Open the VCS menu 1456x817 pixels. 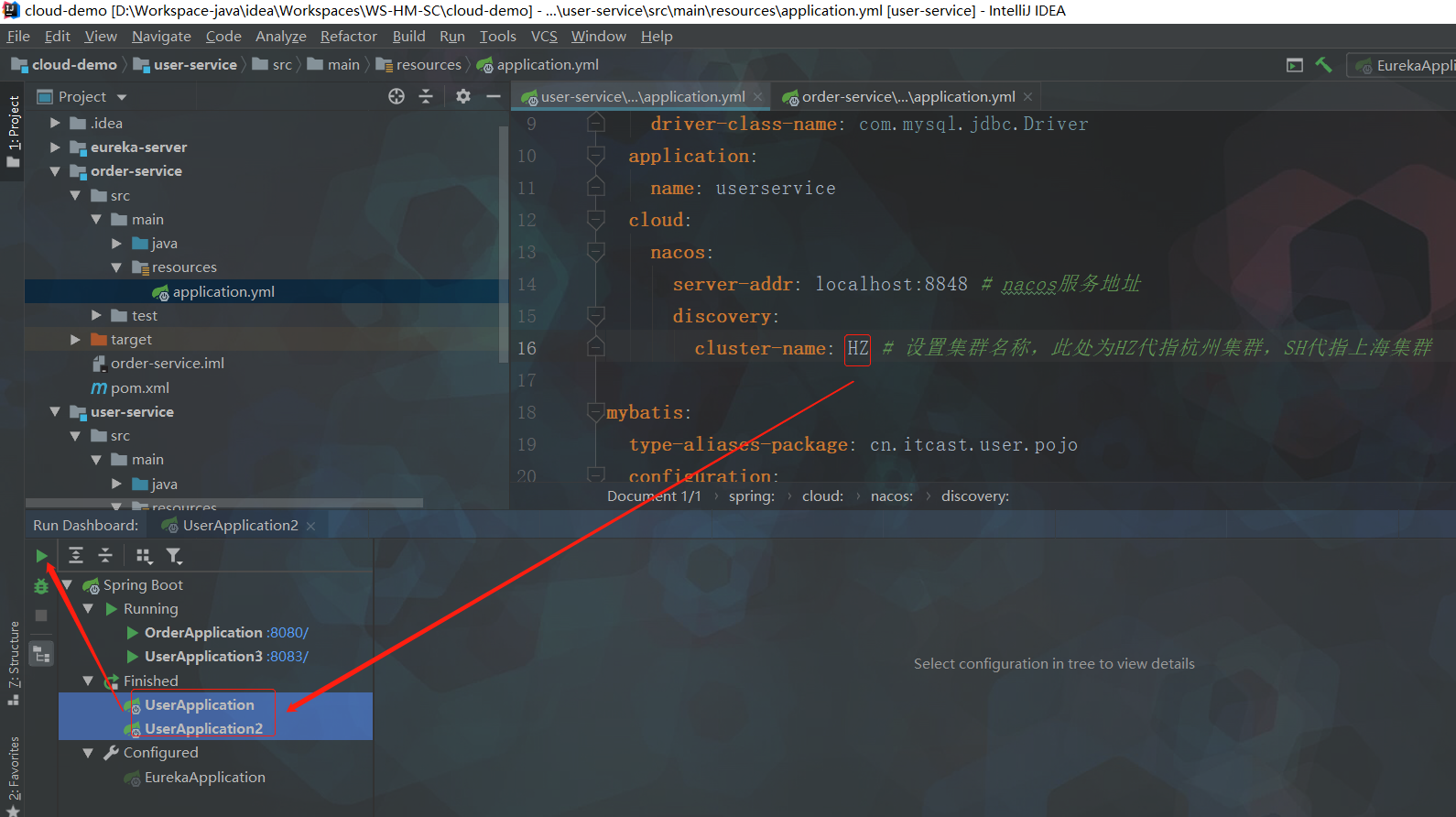(544, 37)
